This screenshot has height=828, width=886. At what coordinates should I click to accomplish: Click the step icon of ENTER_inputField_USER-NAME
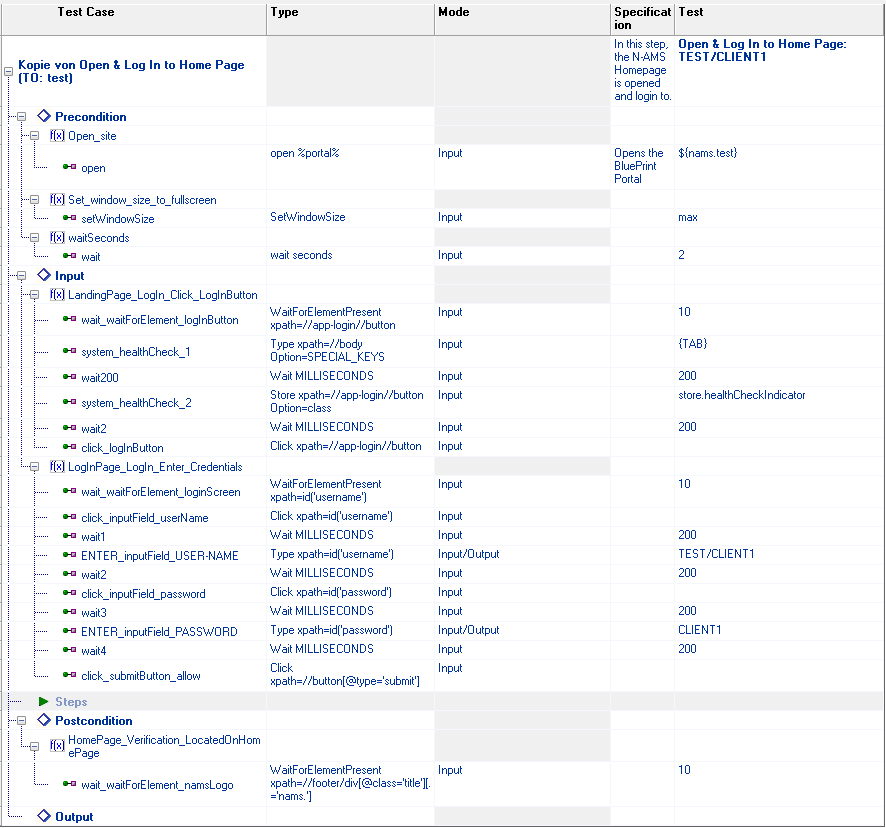coord(70,554)
